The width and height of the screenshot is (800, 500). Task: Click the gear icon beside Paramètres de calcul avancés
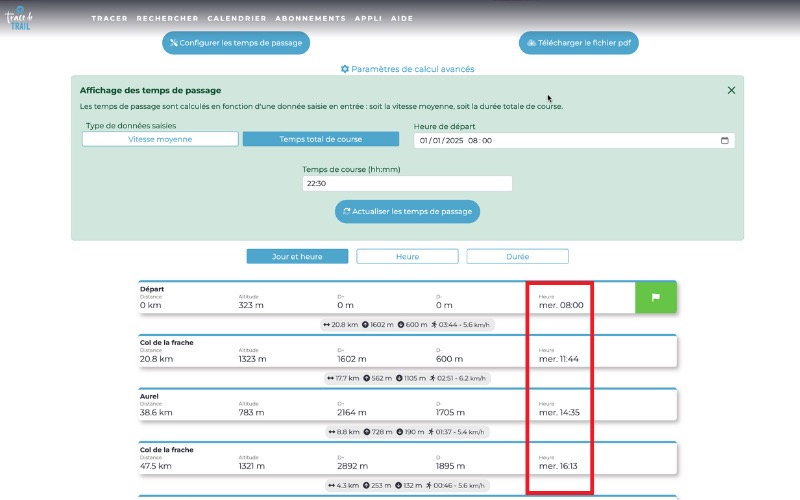click(x=345, y=69)
